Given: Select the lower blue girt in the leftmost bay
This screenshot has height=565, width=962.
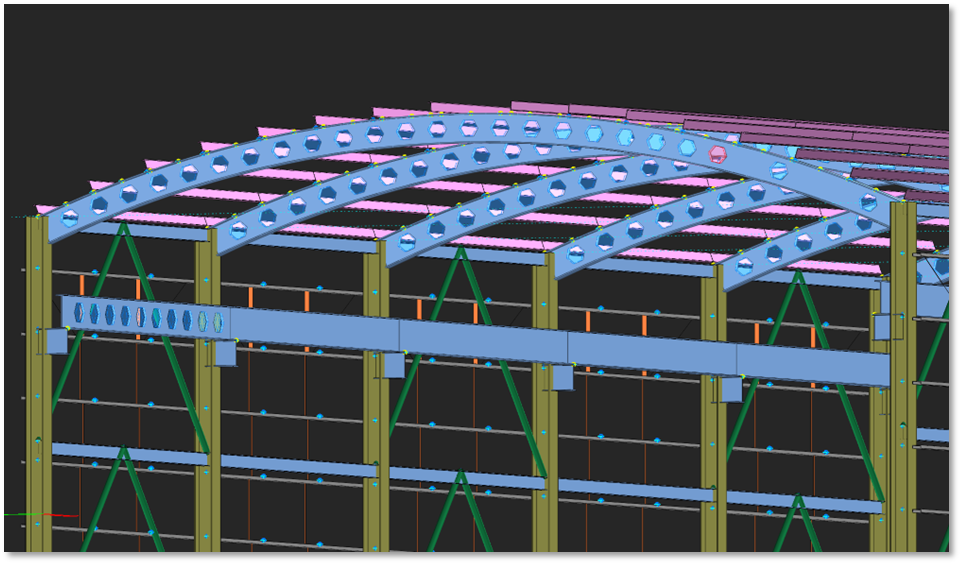Looking at the screenshot, I should (x=130, y=454).
